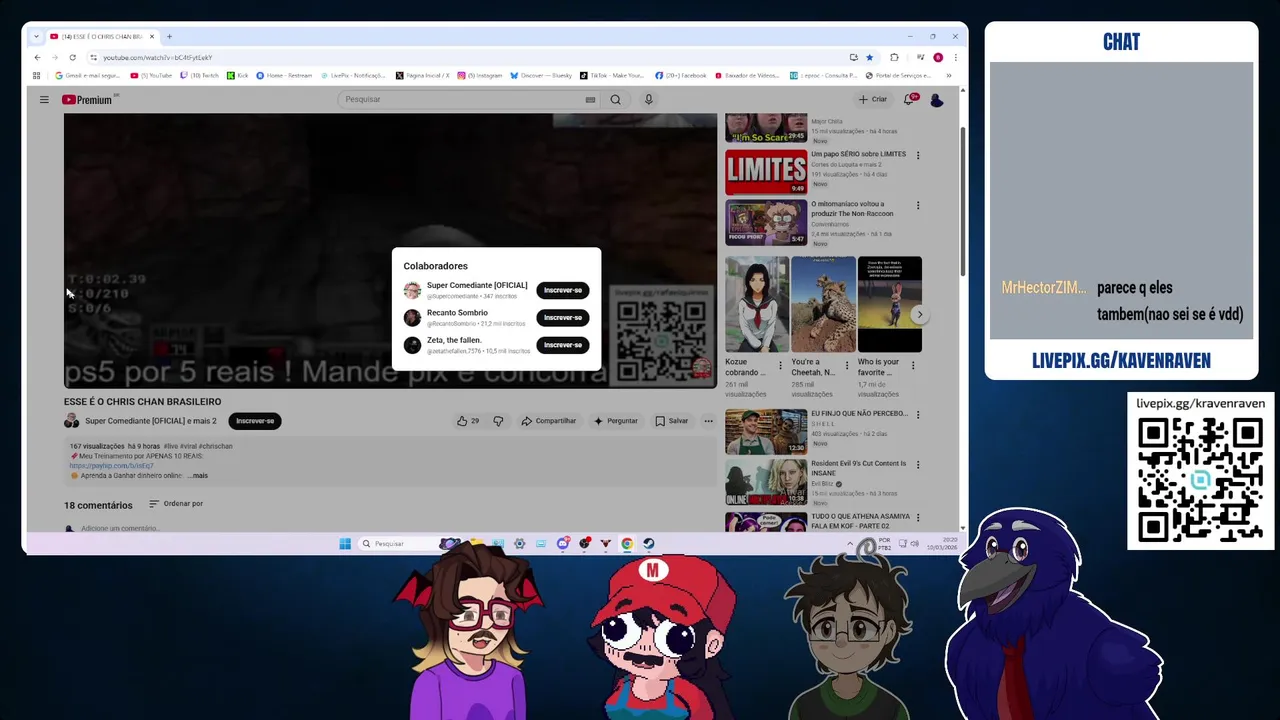Subscribe to Recanto Sombrio in Colaboradores
Image resolution: width=1280 pixels, height=720 pixels.
click(x=563, y=317)
